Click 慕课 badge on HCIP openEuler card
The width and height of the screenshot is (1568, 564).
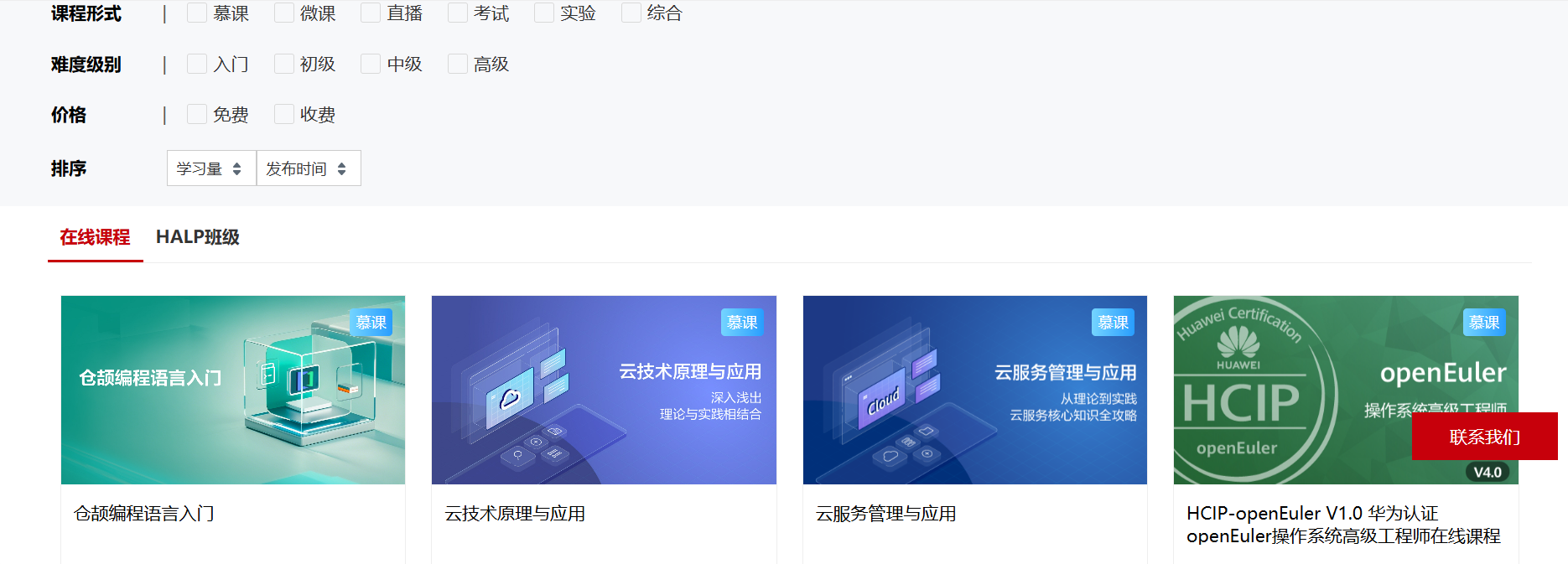click(x=1484, y=323)
